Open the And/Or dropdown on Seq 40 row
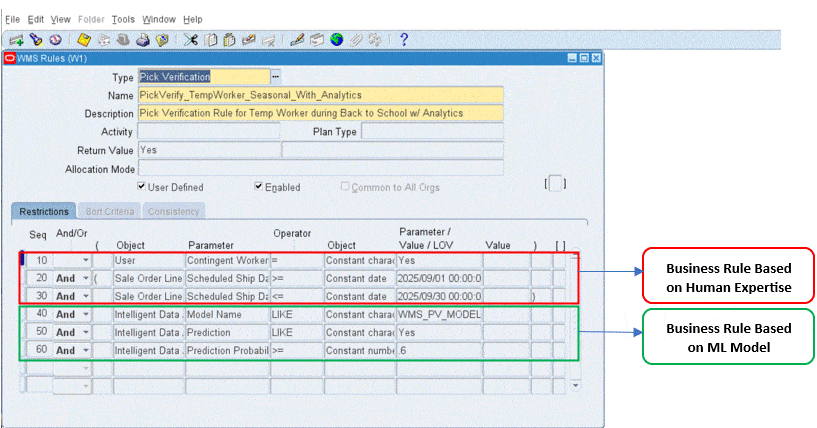This screenshot has width=817, height=428. (85, 314)
